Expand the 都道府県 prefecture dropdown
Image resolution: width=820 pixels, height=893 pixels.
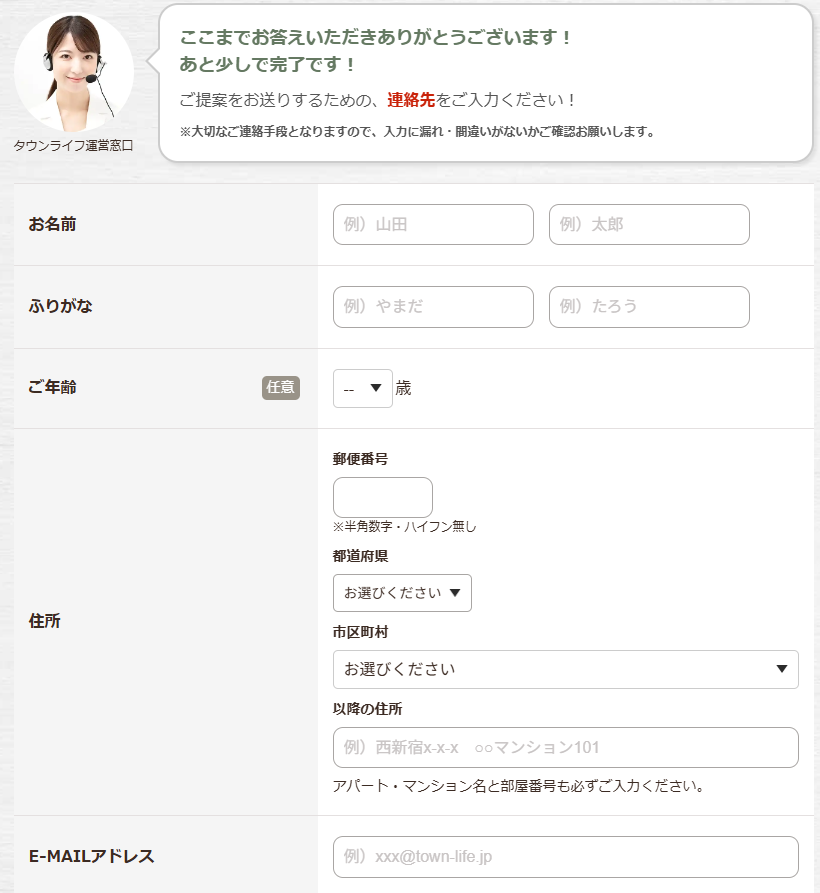[x=402, y=593]
